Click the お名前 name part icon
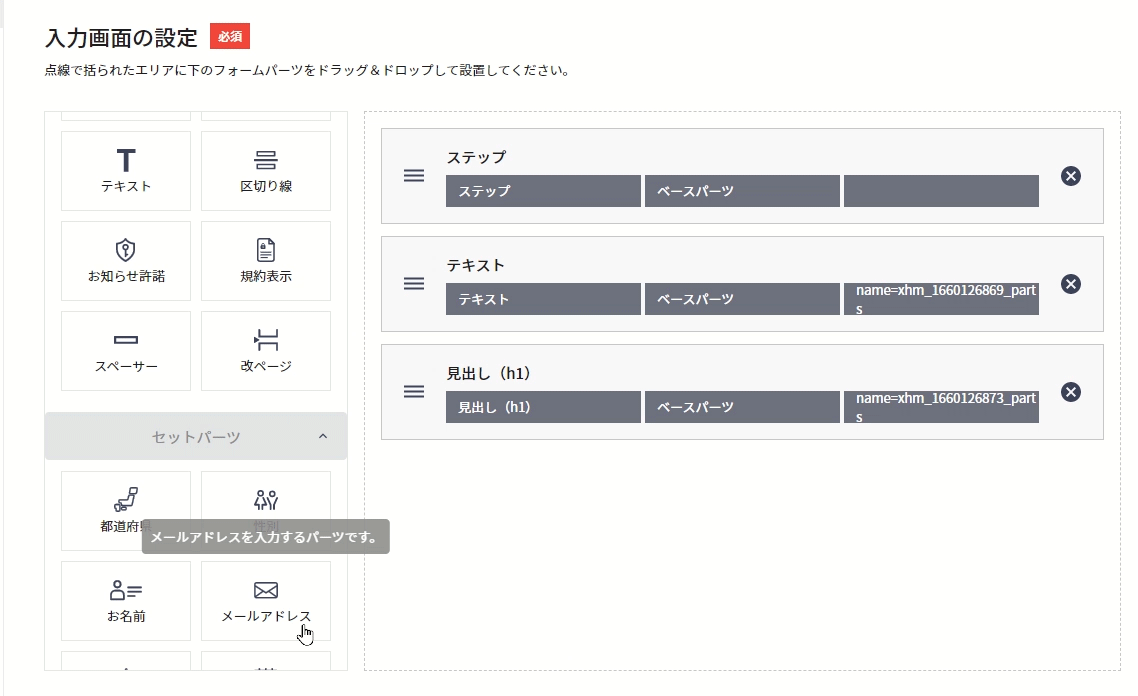The width and height of the screenshot is (1138, 696). click(x=125, y=600)
